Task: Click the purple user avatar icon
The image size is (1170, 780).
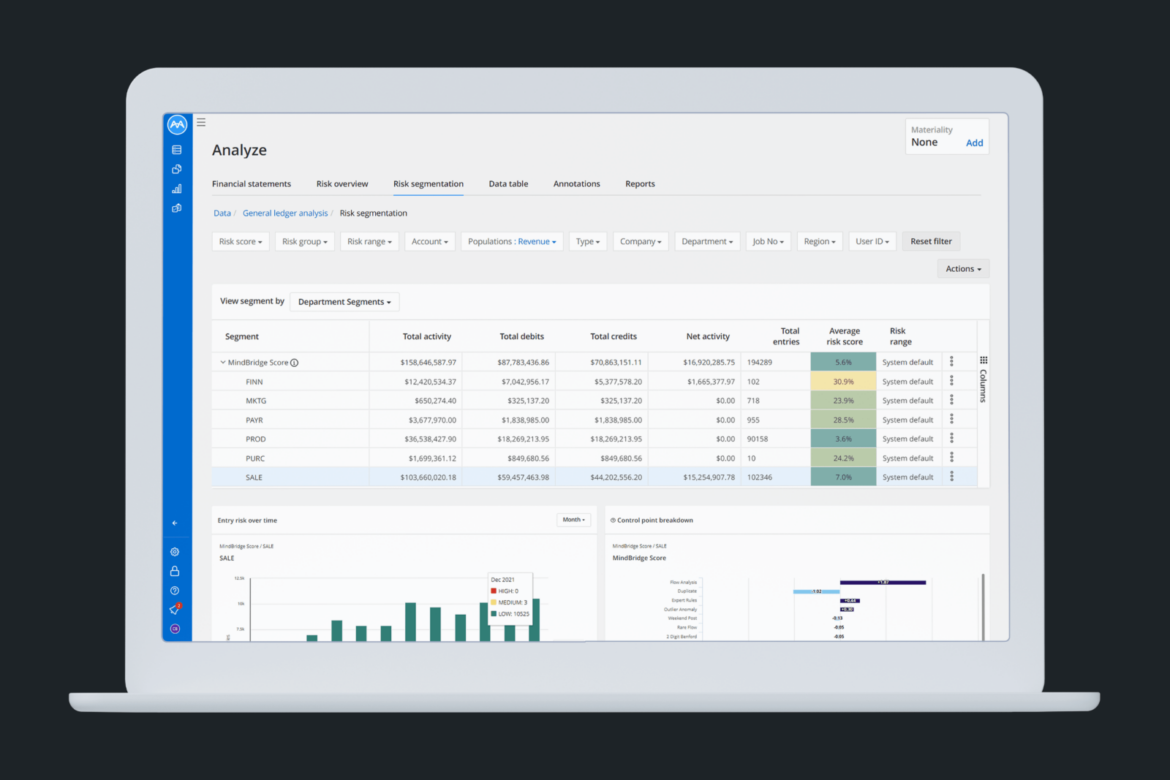Action: pos(175,628)
